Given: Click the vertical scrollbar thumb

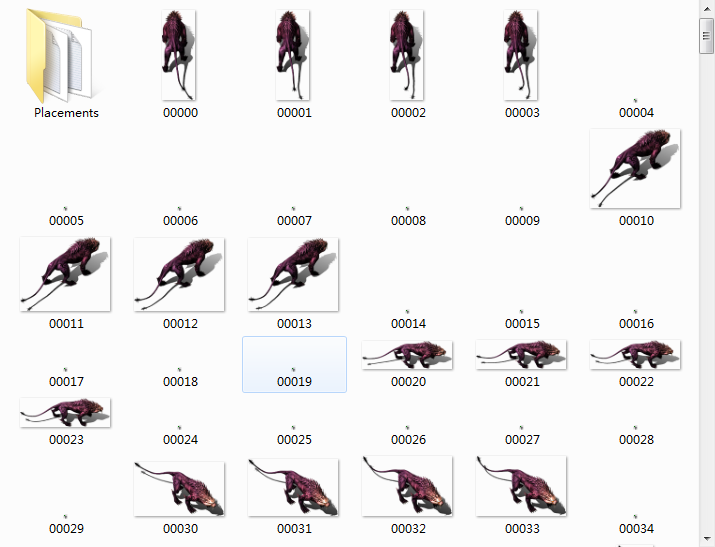Looking at the screenshot, I should click(706, 36).
